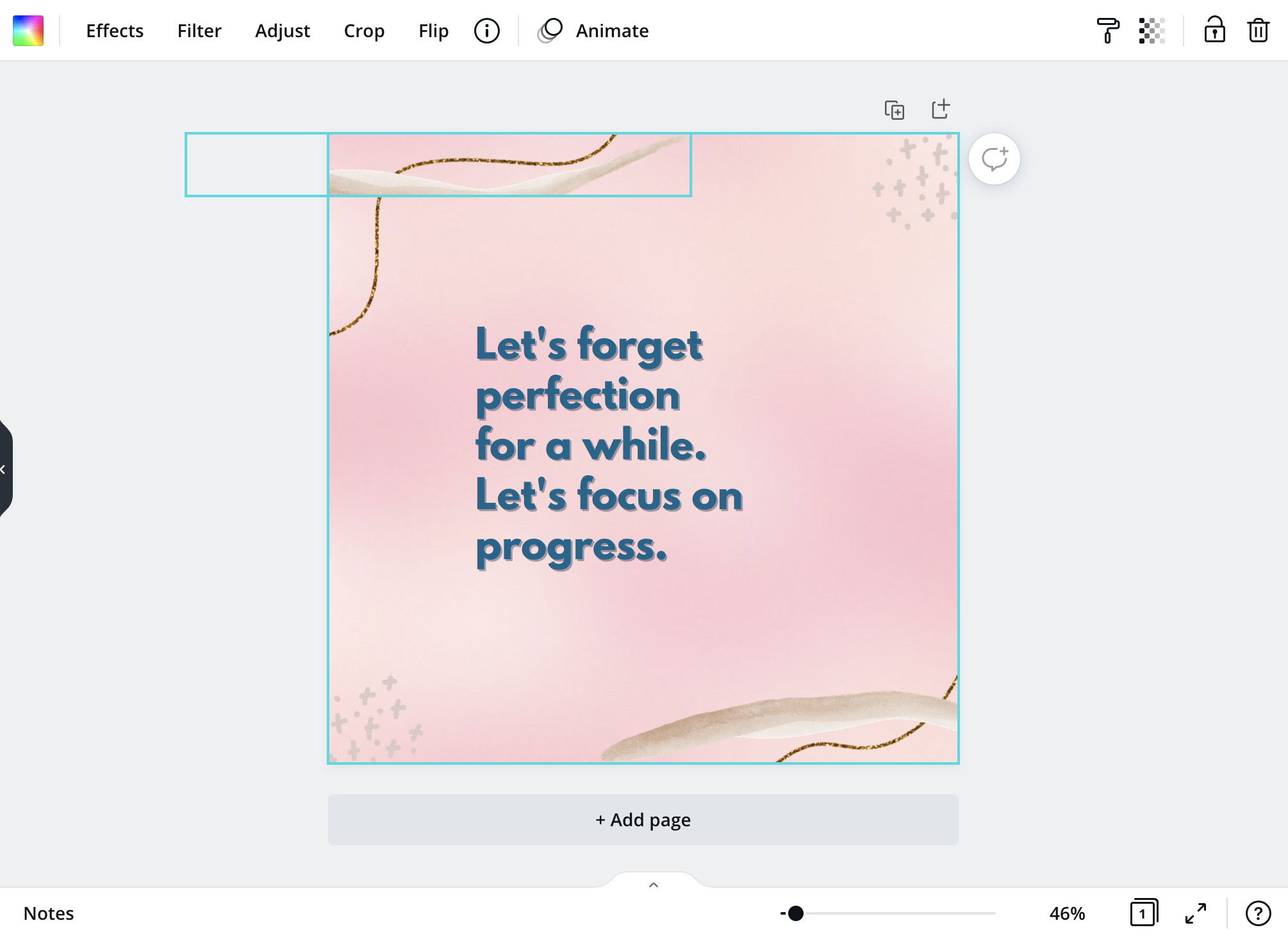Open the help question mark icon
Screen dimensions: 1288x939
click(x=1258, y=913)
